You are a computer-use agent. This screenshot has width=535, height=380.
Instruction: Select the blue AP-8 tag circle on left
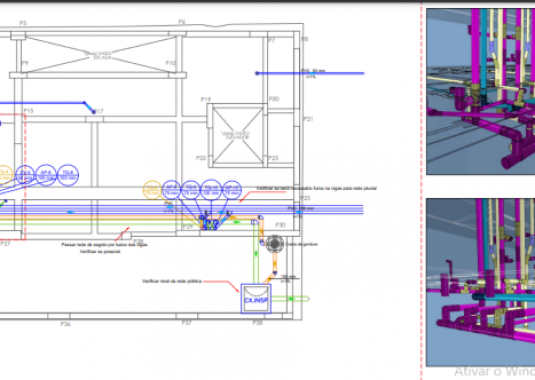pos(46,175)
